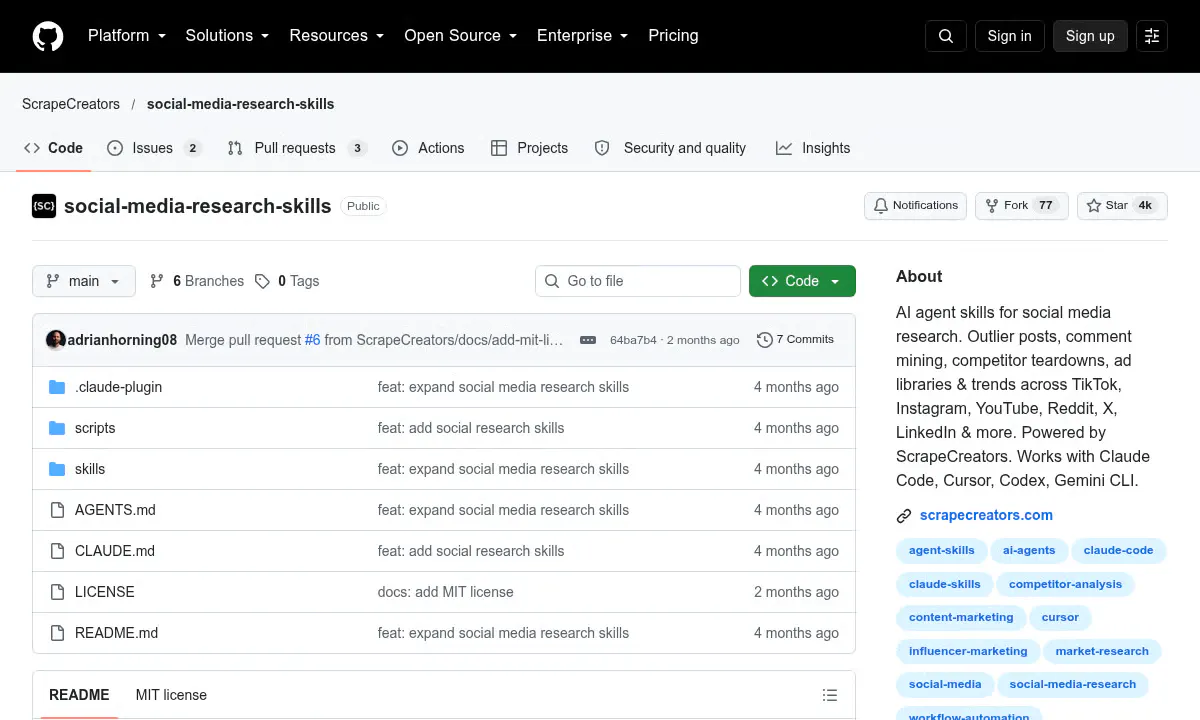Switch to the Insights tab
Screen dimensions: 1200x720
pos(813,148)
